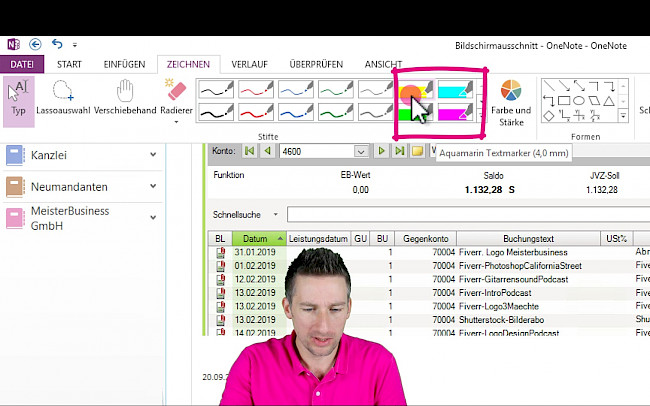Pick the thick gray pen

coord(376,112)
